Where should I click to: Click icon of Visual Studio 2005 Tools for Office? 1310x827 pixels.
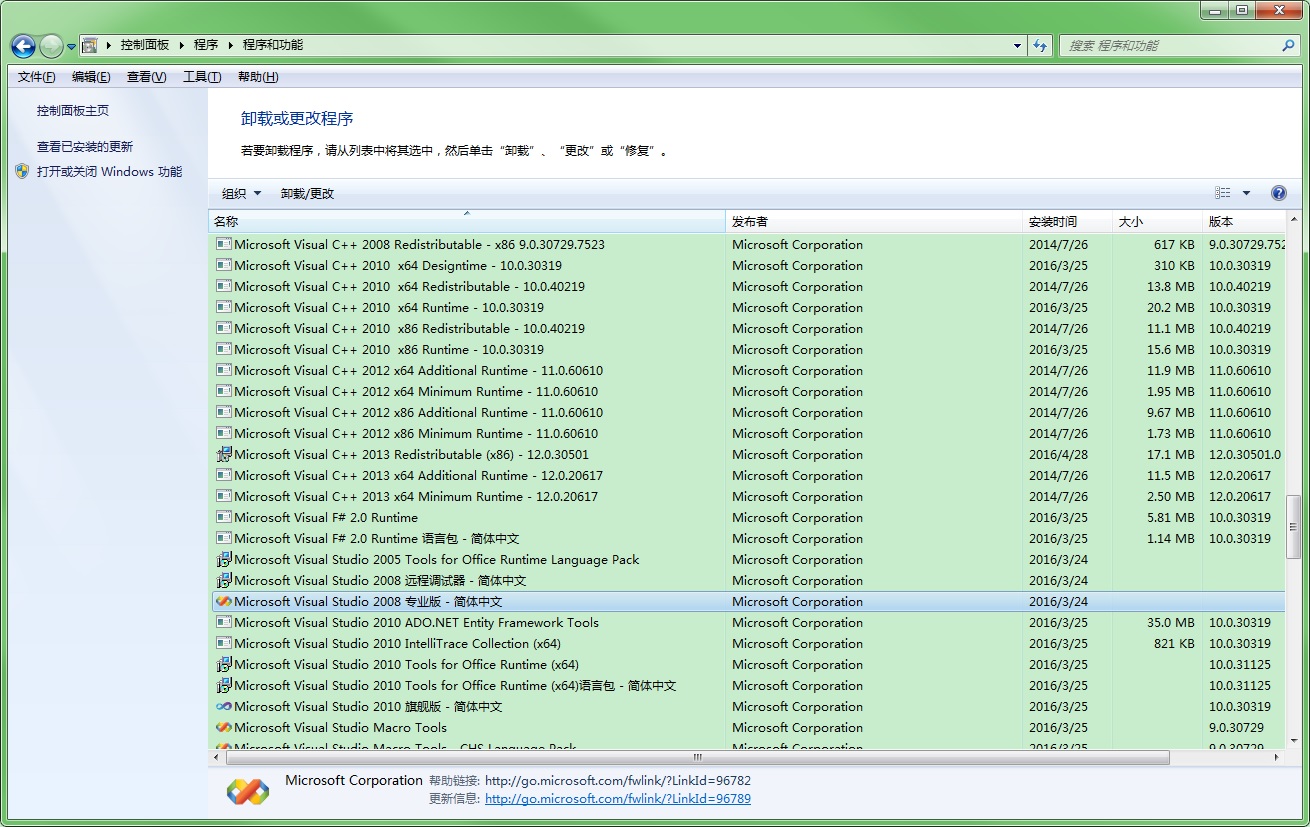point(224,559)
